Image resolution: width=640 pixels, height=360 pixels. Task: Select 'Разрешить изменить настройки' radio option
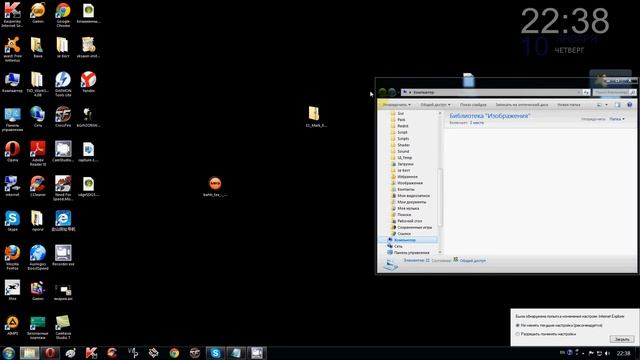pyautogui.click(x=518, y=334)
